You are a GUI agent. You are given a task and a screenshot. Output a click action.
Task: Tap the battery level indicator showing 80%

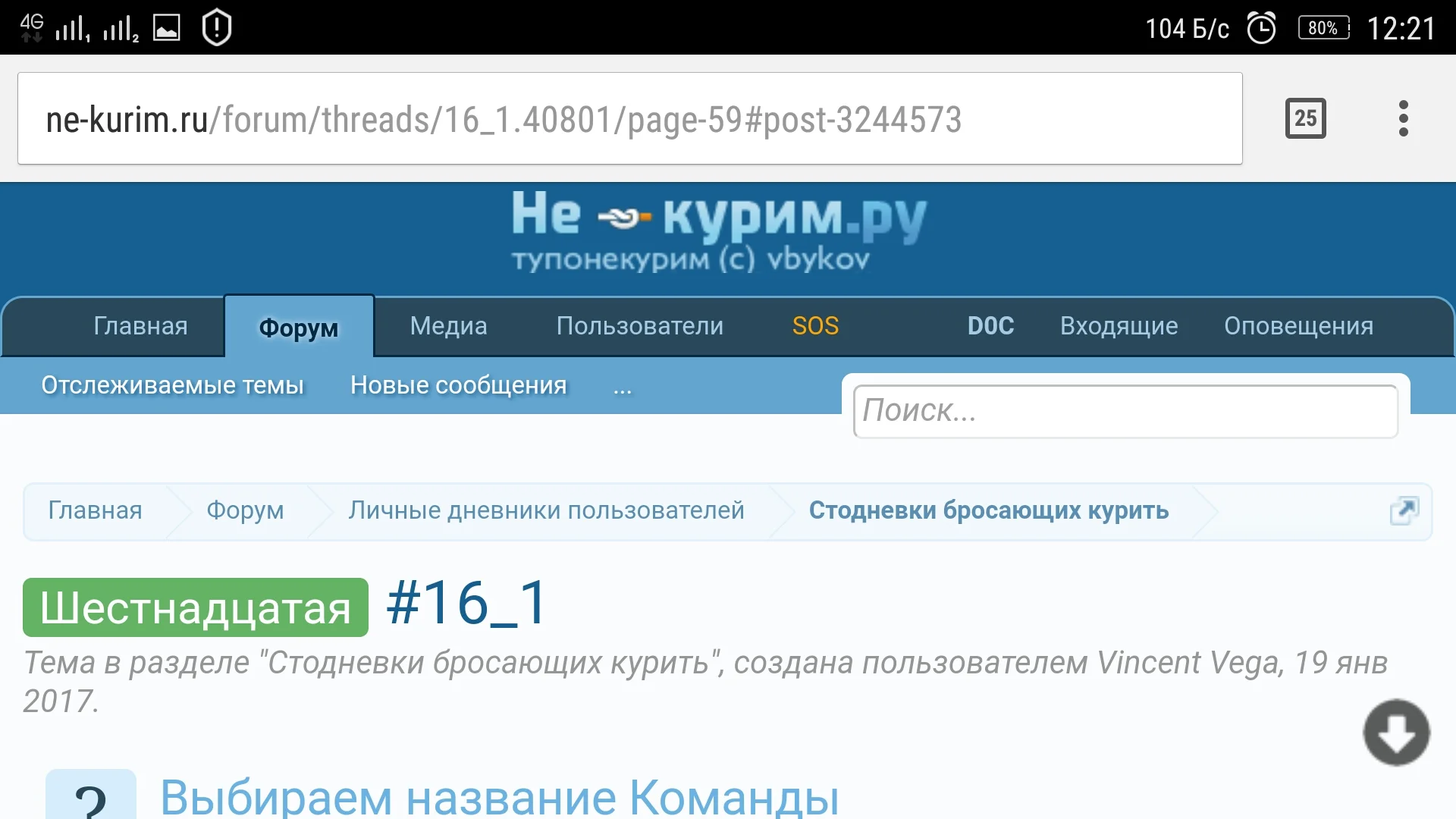click(1324, 28)
